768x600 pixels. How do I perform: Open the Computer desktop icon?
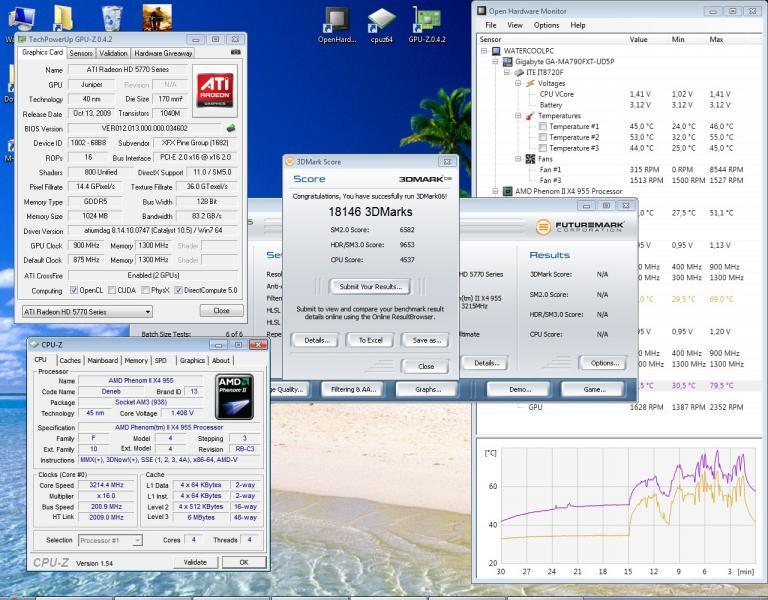click(21, 20)
